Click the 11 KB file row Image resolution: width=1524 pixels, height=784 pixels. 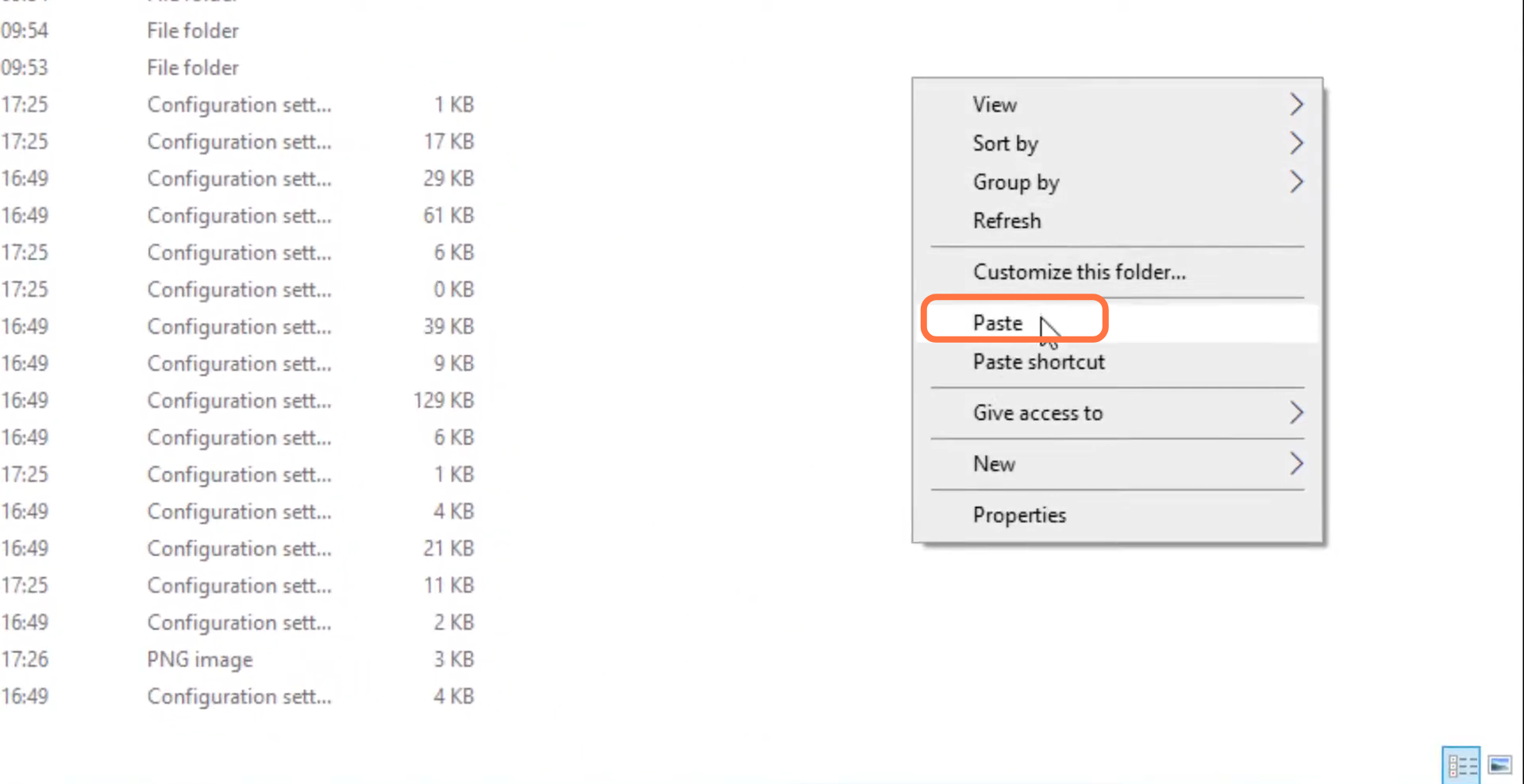click(238, 585)
